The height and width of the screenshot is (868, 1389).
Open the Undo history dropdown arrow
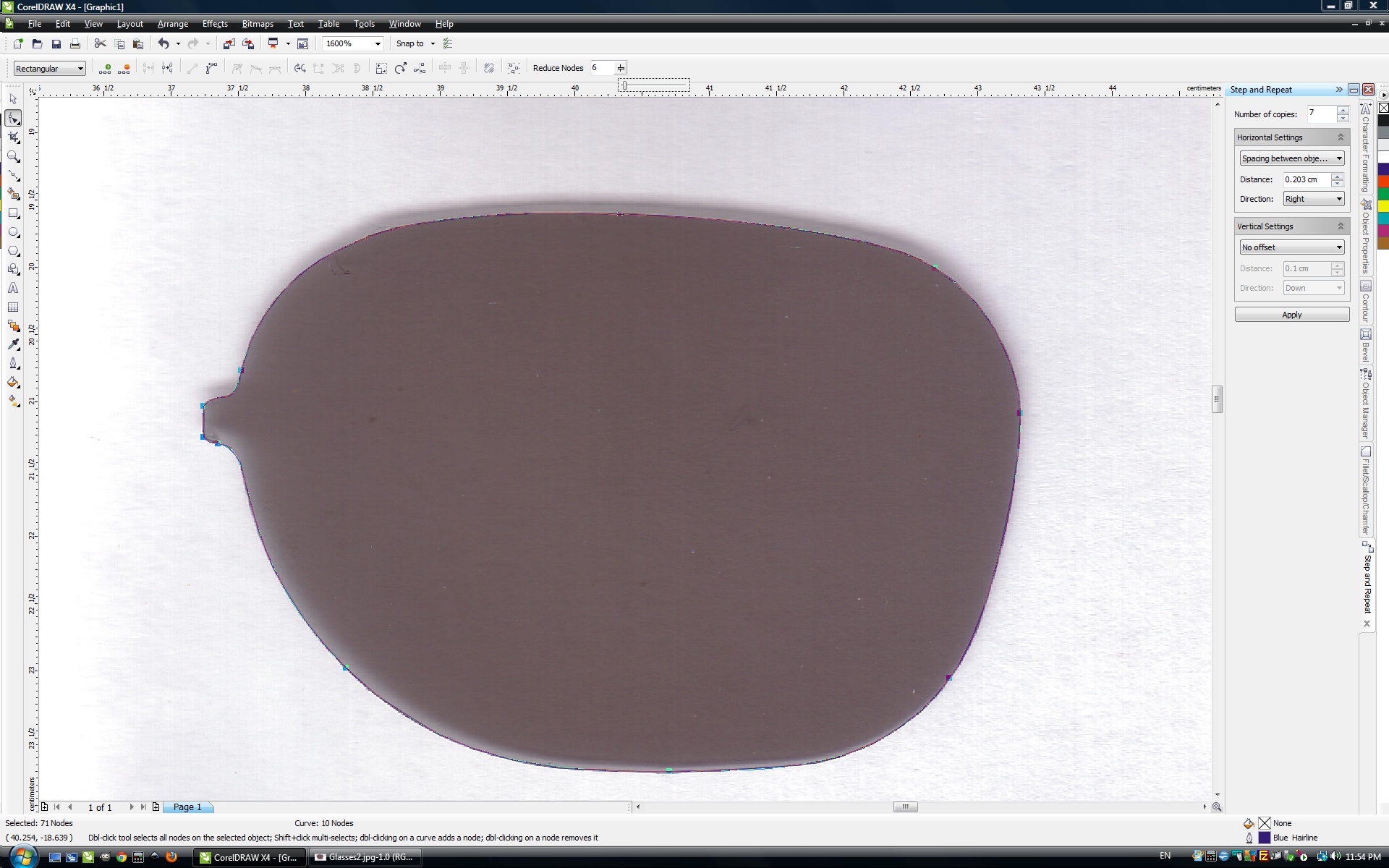(x=178, y=44)
